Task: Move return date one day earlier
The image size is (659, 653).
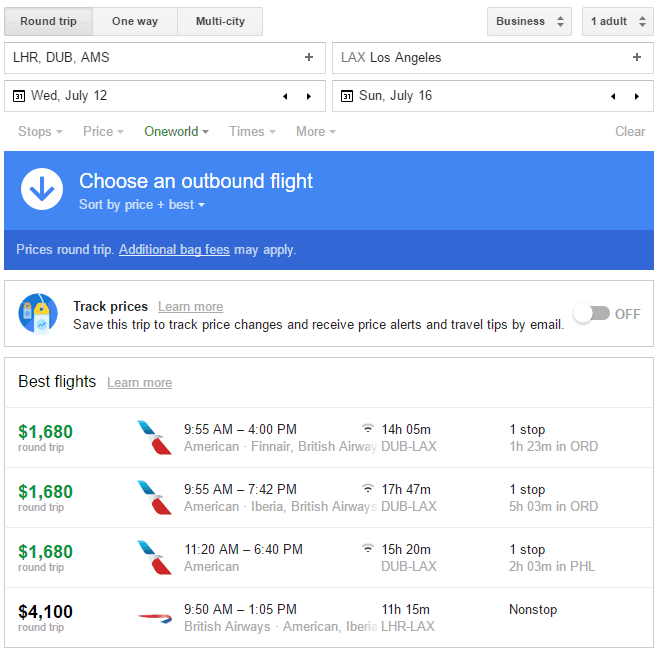Action: pyautogui.click(x=613, y=96)
